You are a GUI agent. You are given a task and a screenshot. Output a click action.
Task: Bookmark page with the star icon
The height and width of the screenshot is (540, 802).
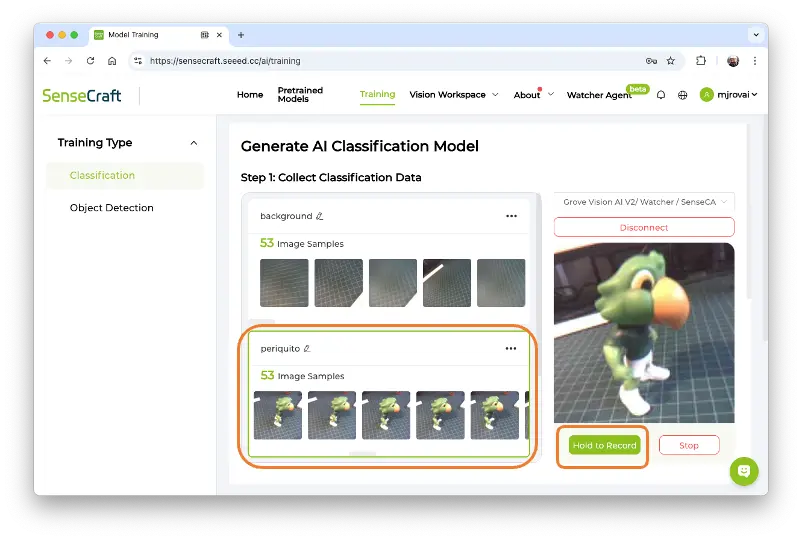[x=671, y=61]
